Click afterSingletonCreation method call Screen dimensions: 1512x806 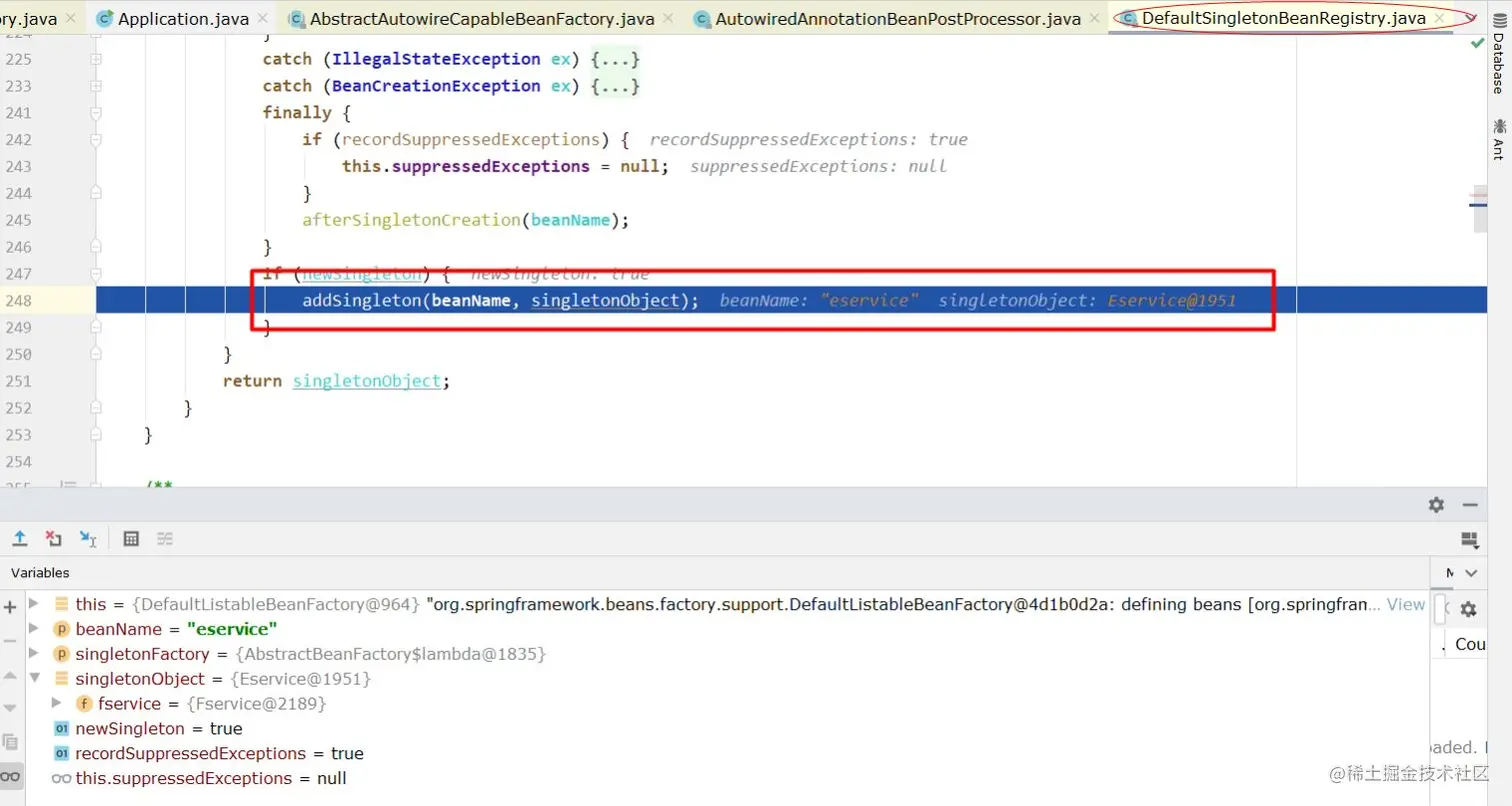click(411, 220)
